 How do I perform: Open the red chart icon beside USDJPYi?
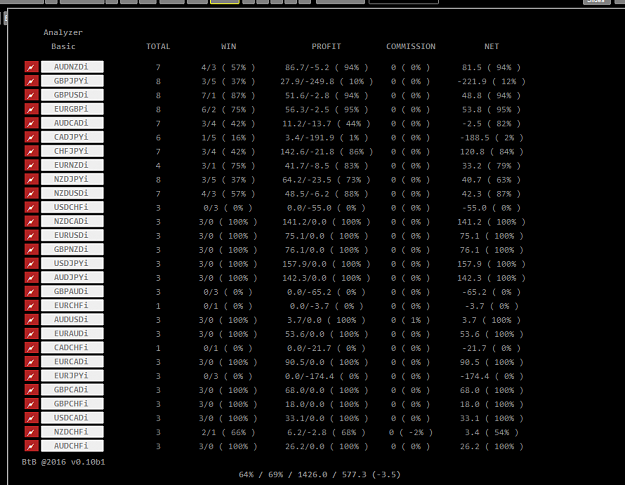(x=31, y=263)
